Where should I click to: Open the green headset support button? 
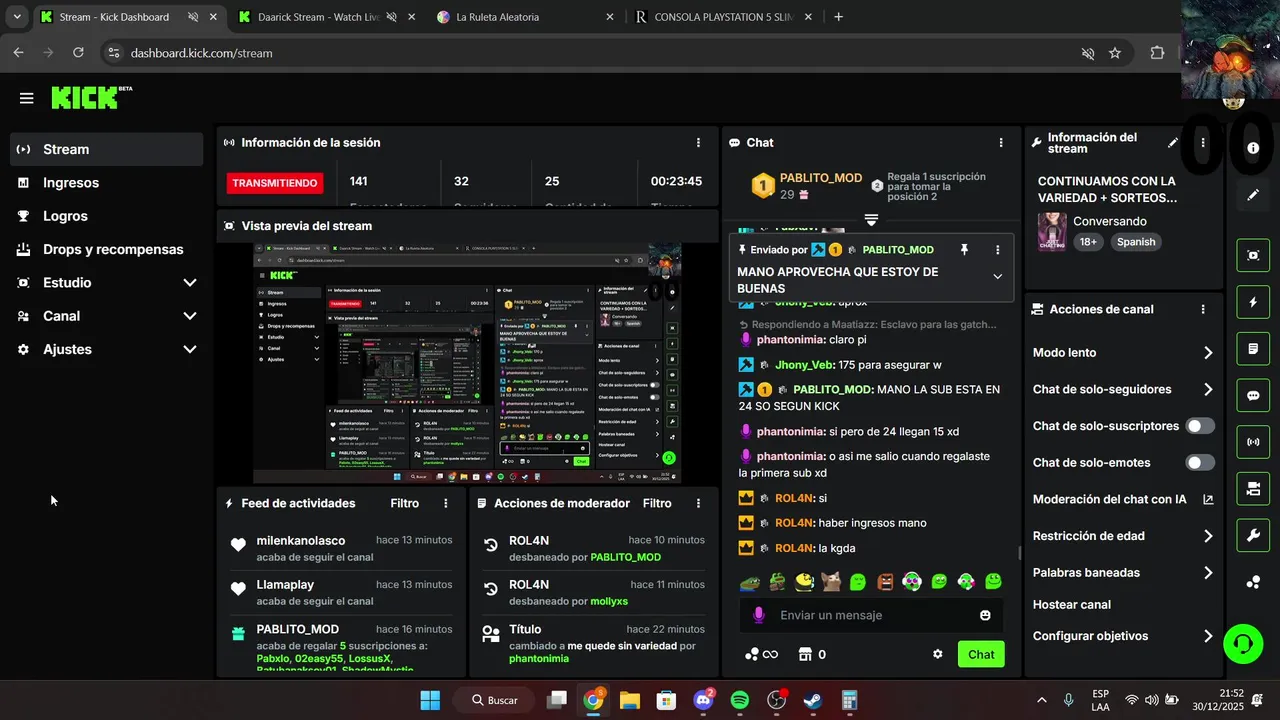(1243, 643)
